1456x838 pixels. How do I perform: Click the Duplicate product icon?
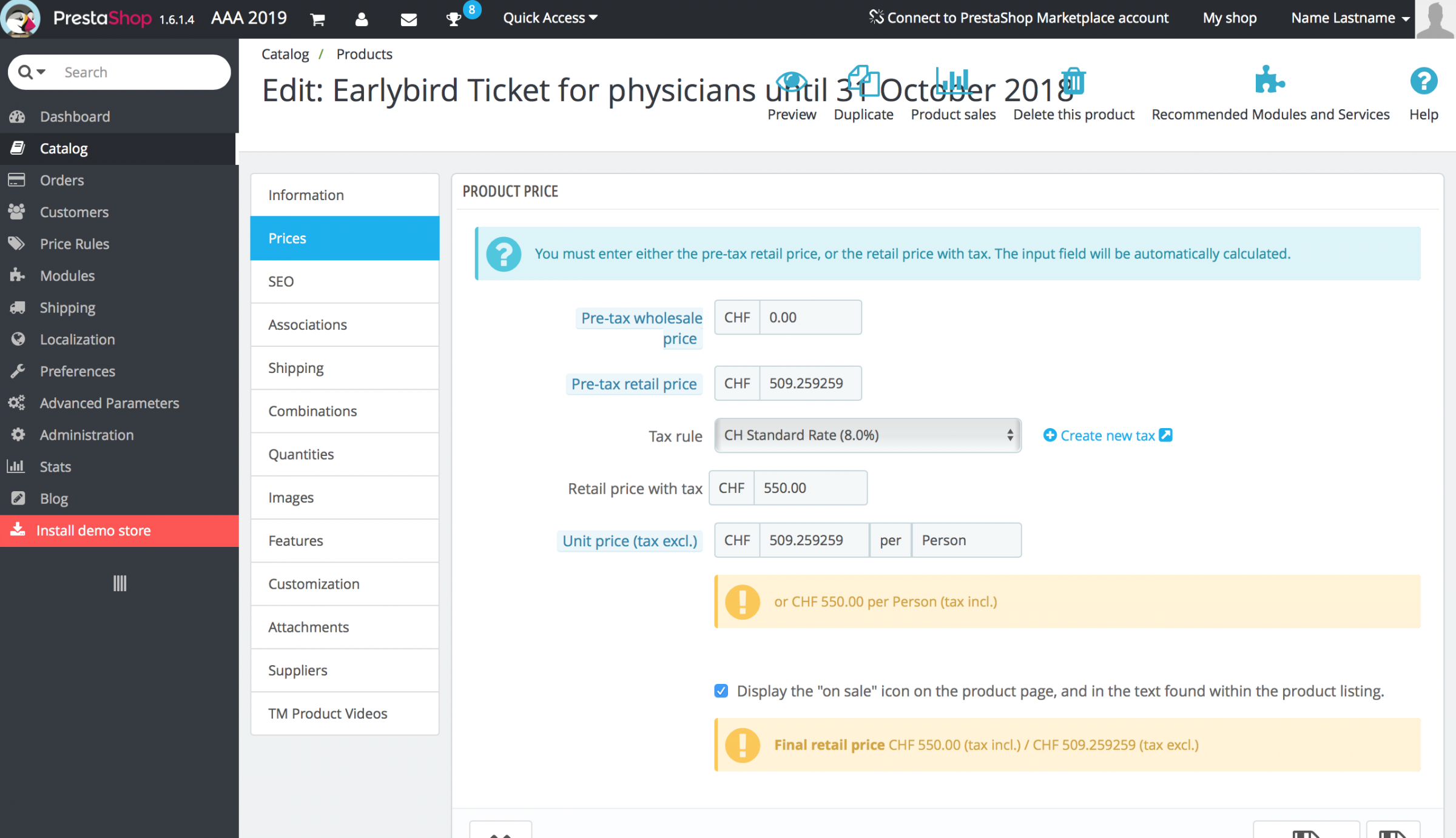coord(863,82)
